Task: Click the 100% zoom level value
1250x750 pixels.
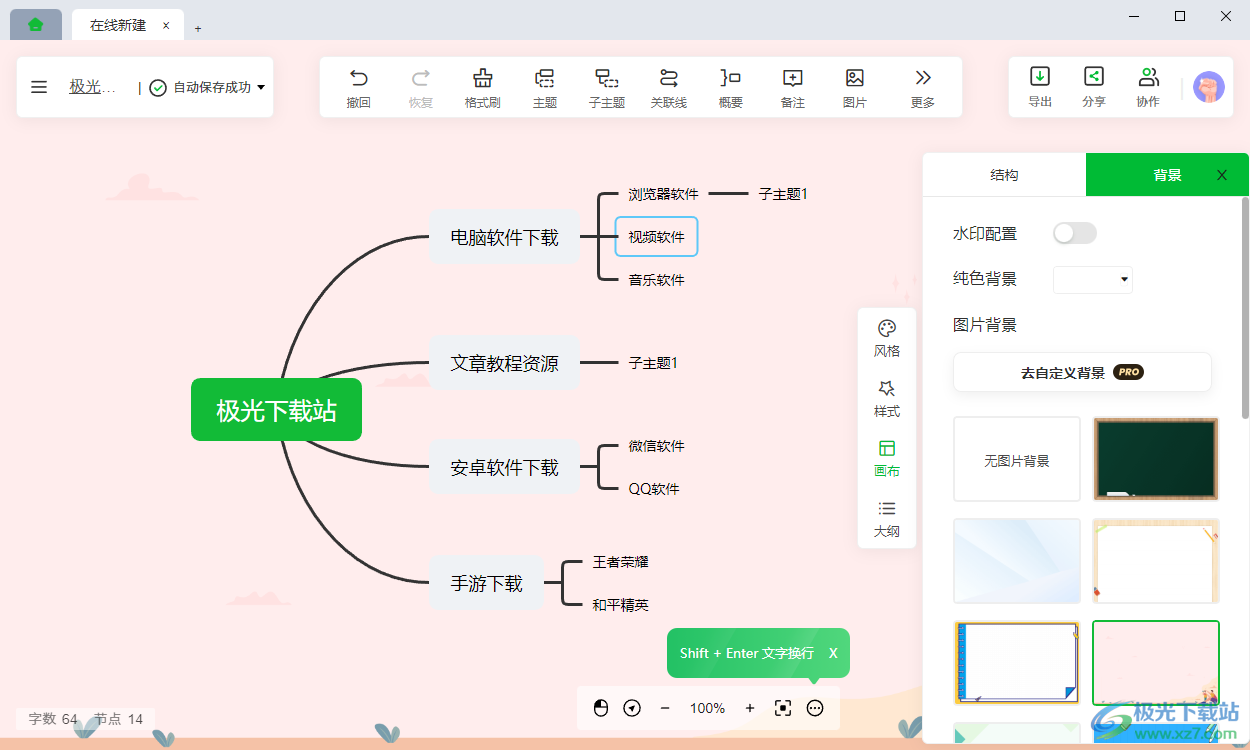Action: (707, 708)
